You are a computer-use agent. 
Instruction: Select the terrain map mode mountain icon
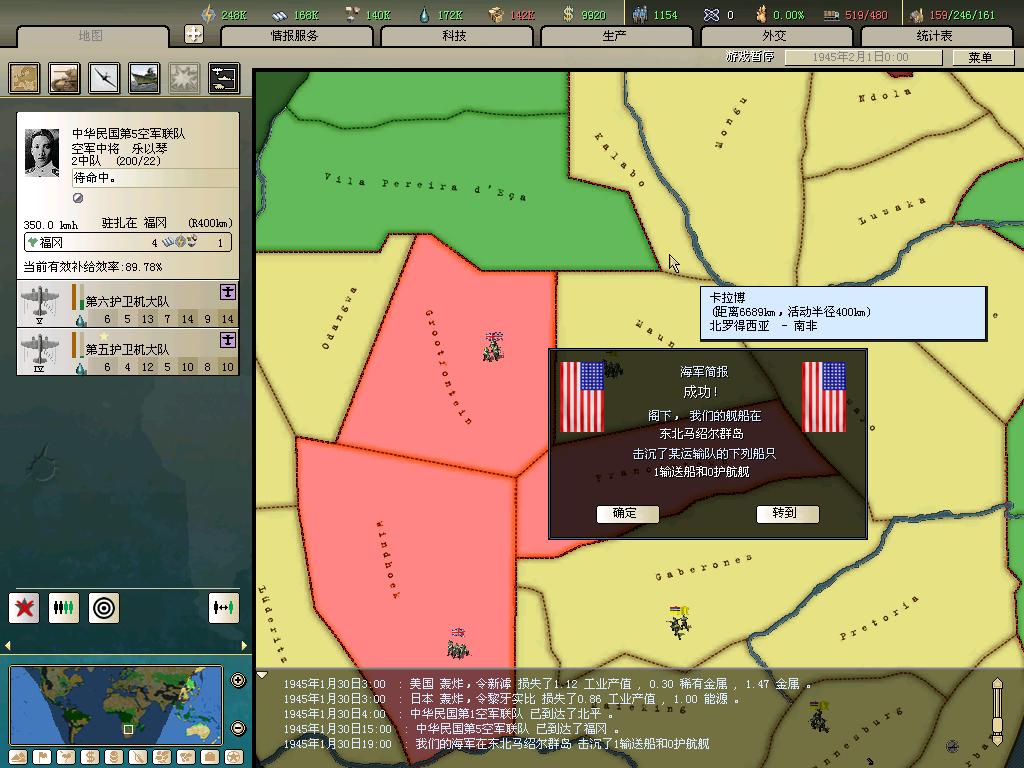(x=18, y=758)
